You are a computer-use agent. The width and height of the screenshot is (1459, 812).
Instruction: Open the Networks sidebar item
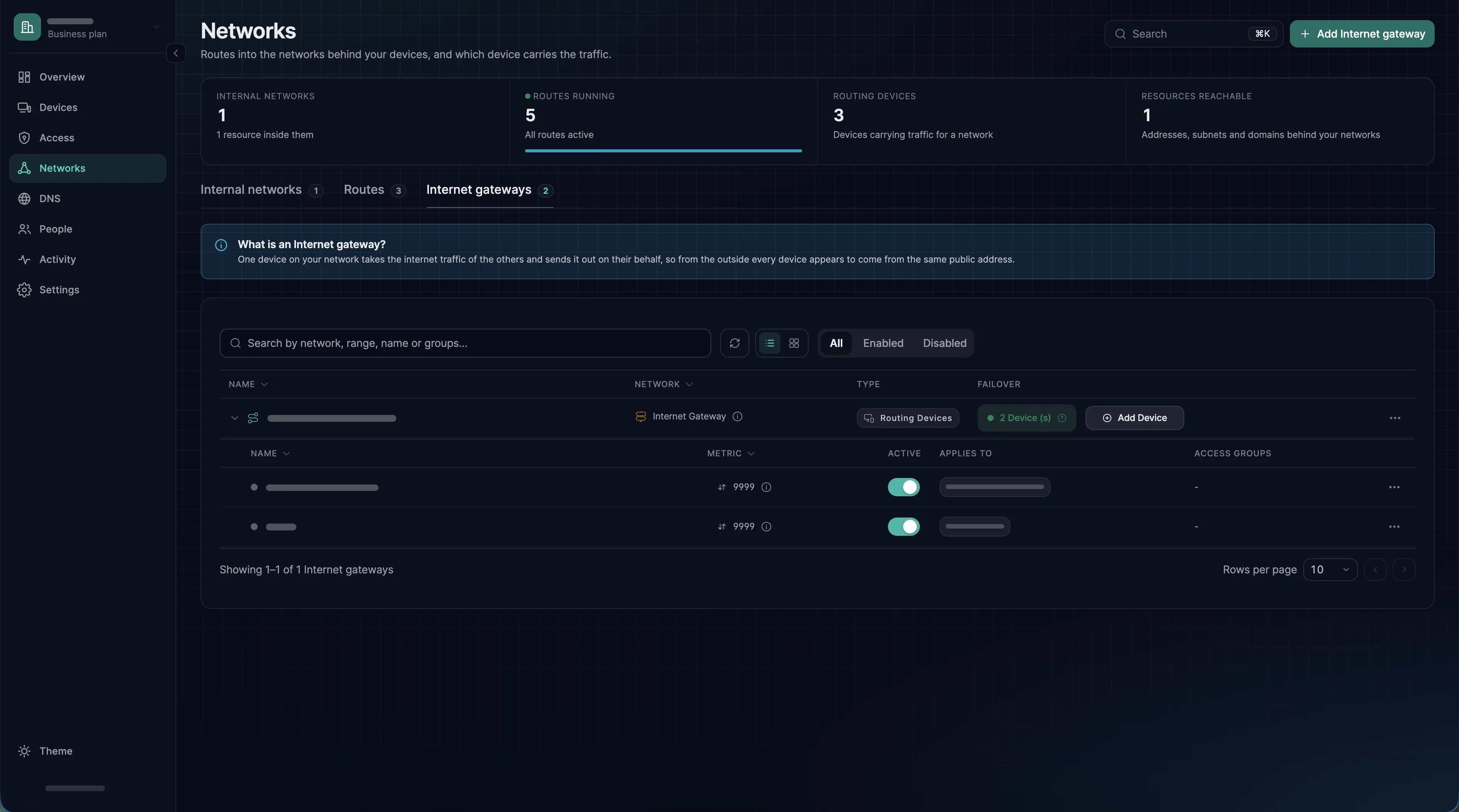click(x=88, y=168)
